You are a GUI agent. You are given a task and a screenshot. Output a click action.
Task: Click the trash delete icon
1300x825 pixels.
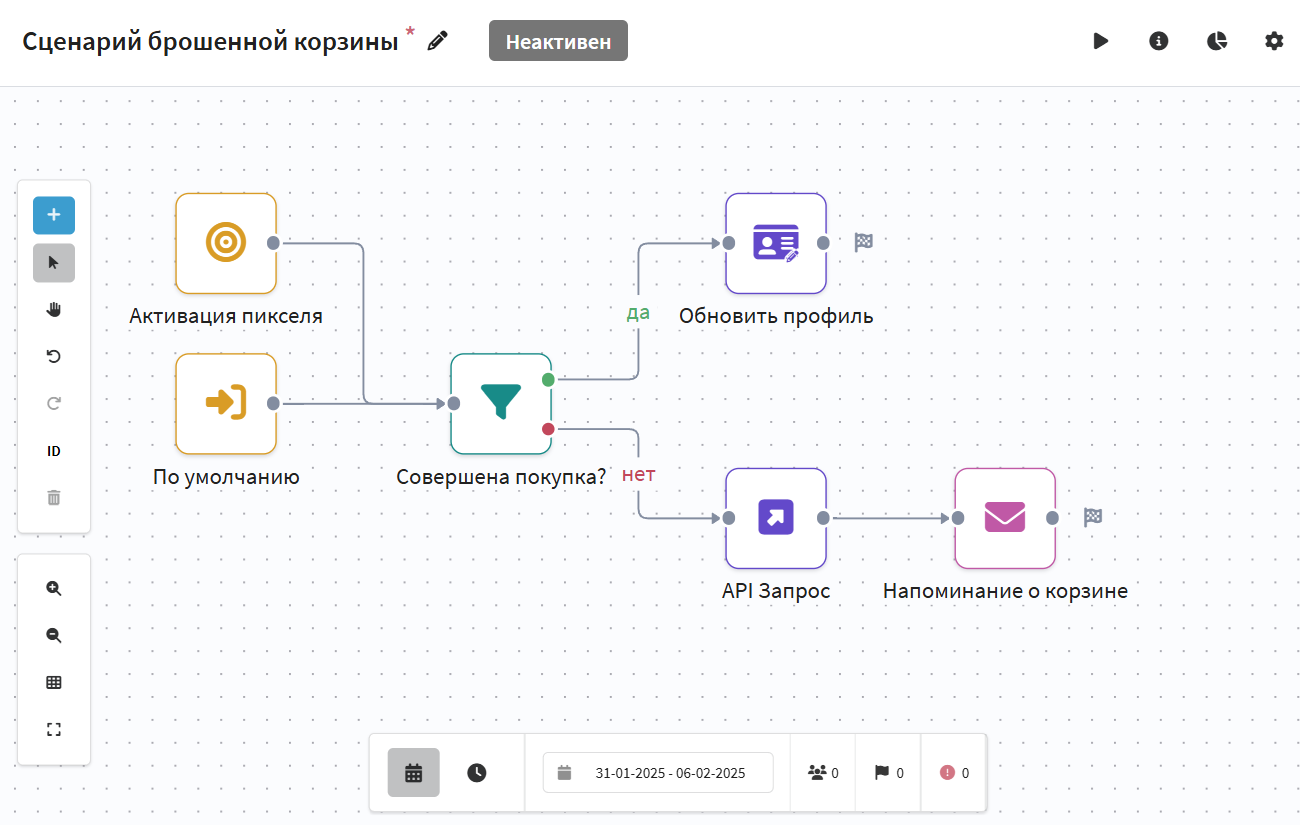click(x=54, y=497)
